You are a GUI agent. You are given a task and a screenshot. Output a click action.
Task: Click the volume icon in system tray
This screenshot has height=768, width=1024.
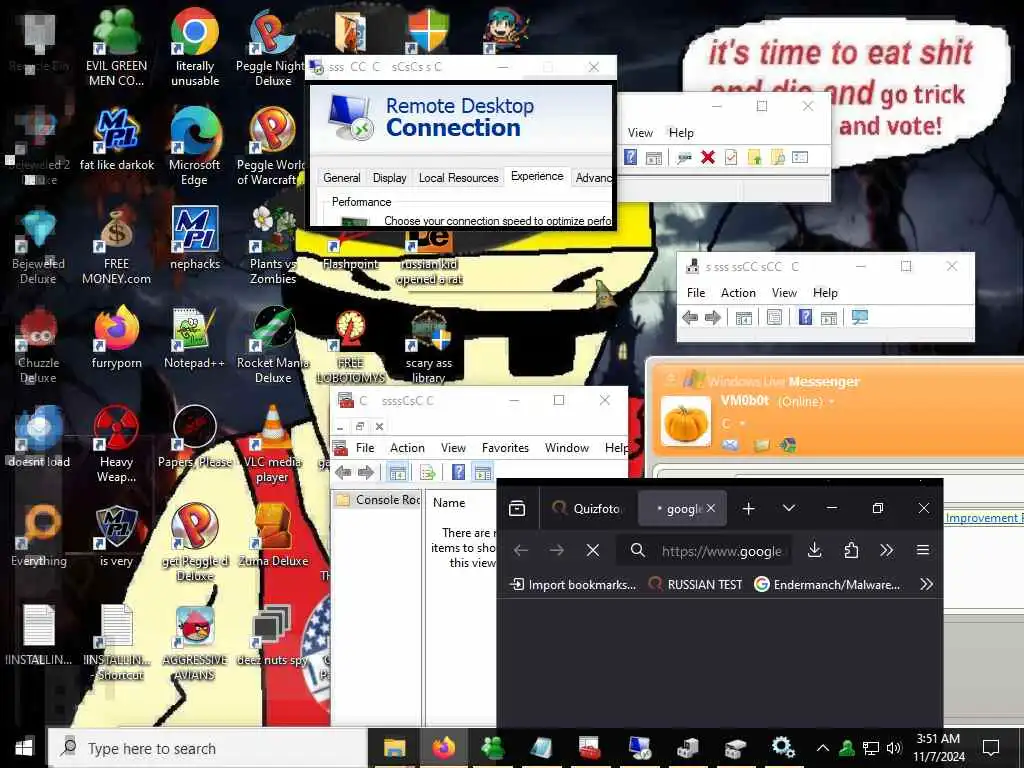pyautogui.click(x=894, y=748)
